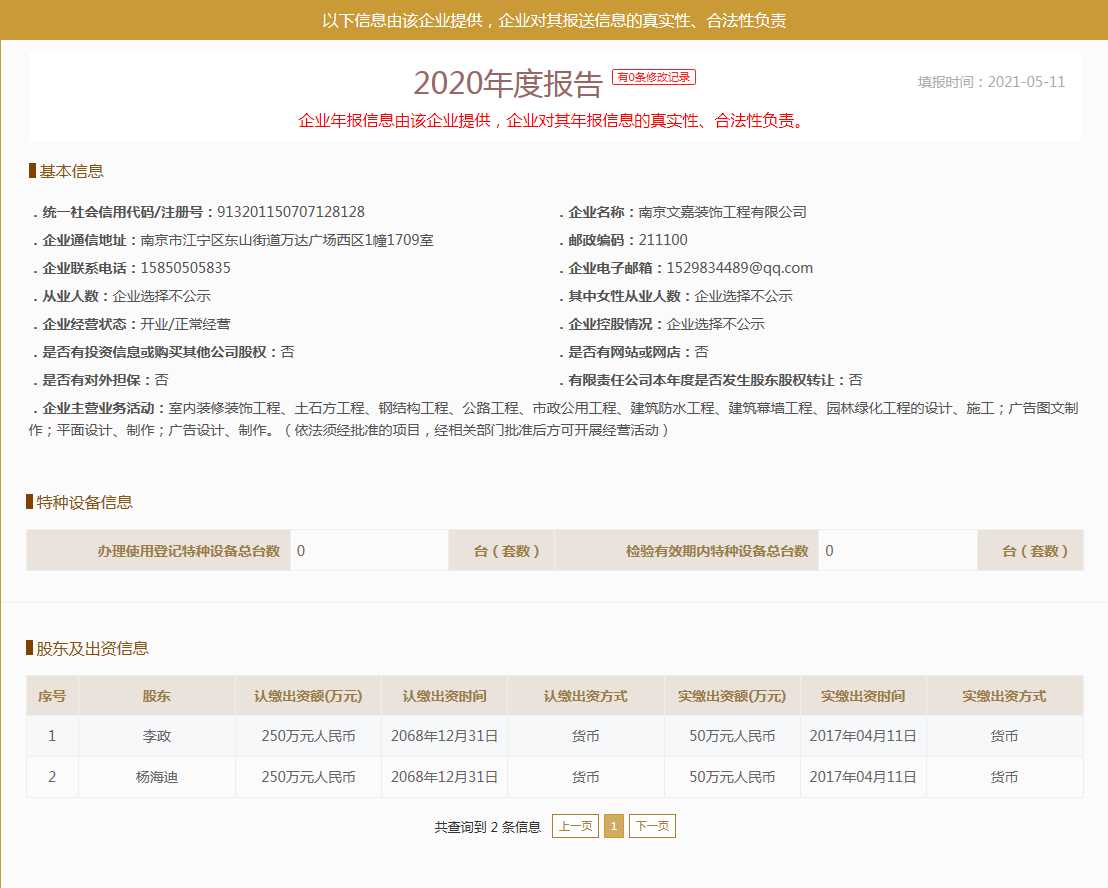Open the 有0条修改记录 modification records badge

(x=654, y=77)
